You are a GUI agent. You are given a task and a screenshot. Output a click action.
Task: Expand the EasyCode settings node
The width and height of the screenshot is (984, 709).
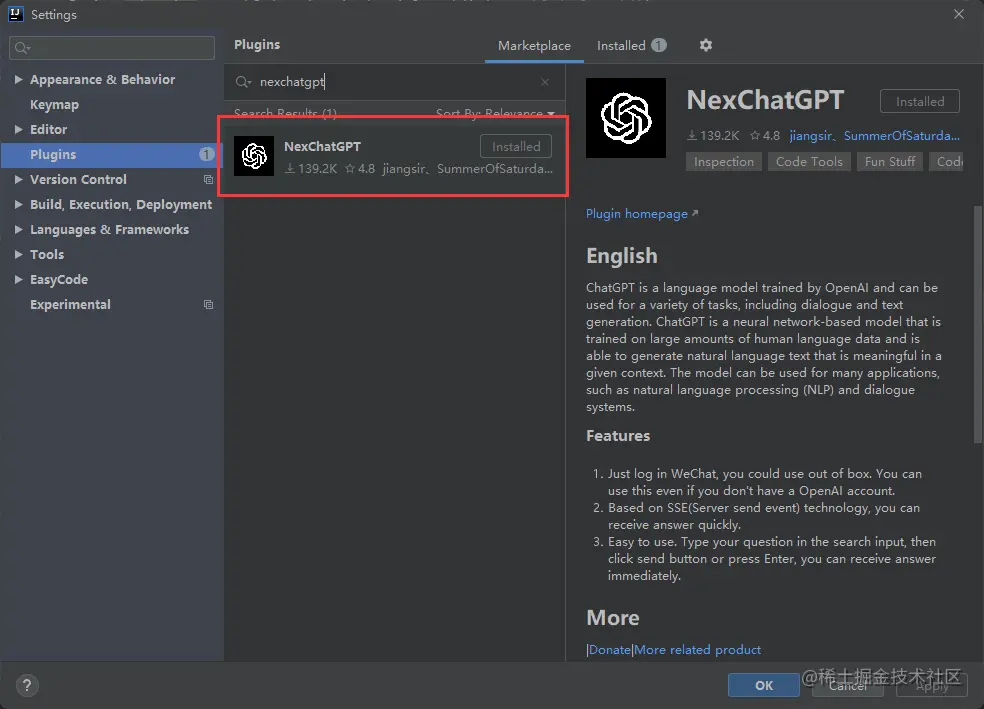18,279
